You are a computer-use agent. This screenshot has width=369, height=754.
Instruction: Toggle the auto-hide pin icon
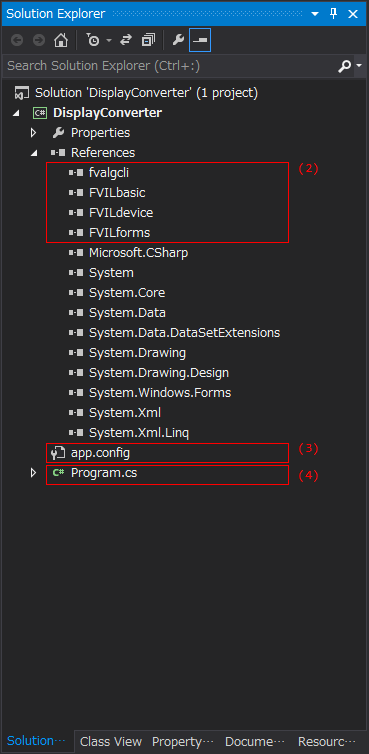tap(334, 13)
